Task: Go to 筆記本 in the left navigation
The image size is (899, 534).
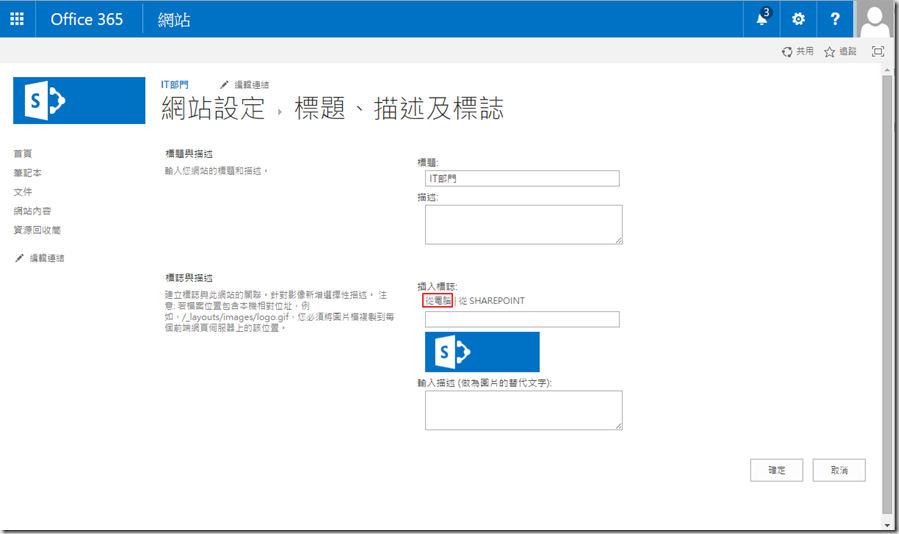Action: click(27, 172)
